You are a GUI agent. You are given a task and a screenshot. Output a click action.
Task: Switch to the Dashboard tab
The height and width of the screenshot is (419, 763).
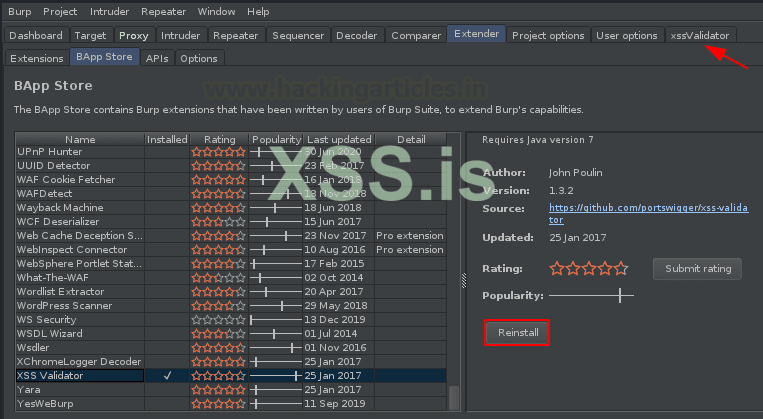pos(36,36)
